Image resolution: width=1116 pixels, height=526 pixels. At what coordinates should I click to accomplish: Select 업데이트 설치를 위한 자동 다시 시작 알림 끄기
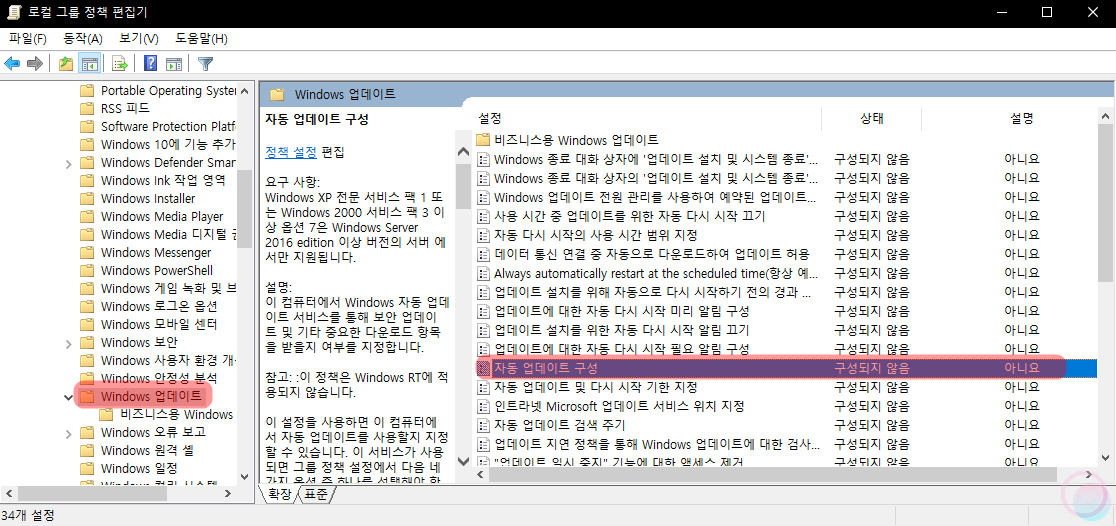785,330
